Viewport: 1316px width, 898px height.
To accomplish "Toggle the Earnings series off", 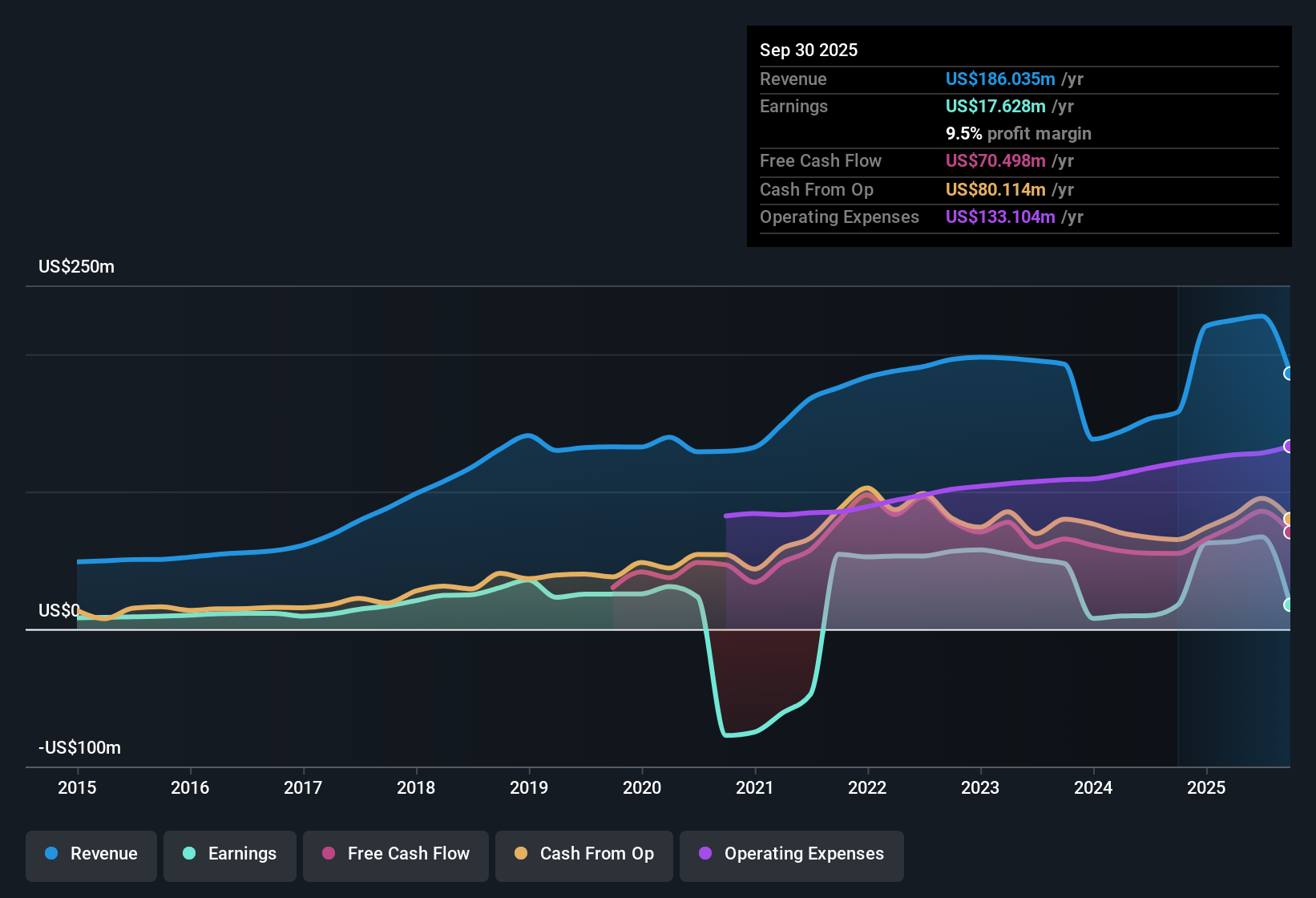I will 229,854.
